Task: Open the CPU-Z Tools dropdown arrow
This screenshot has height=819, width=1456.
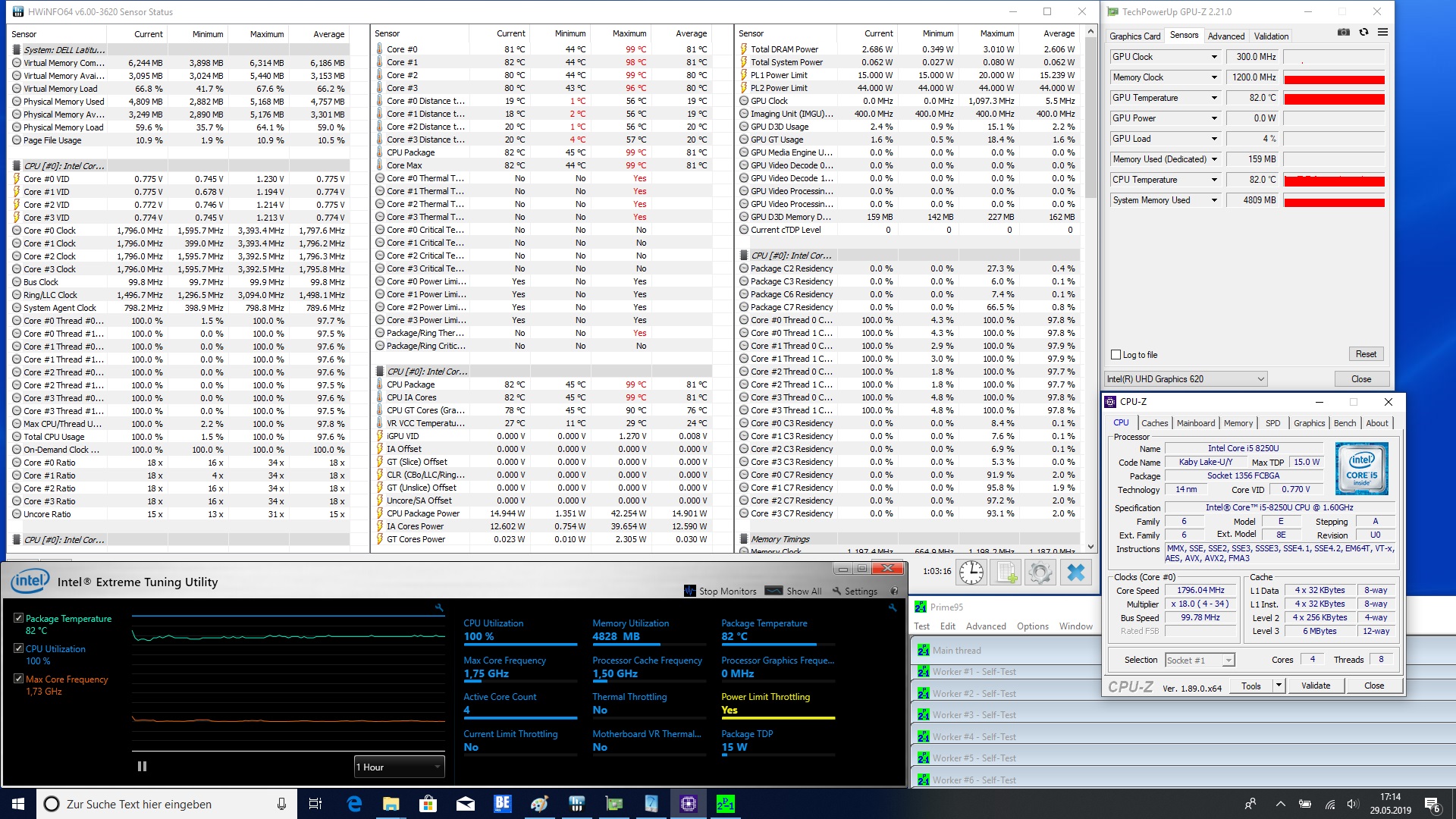Action: coord(1279,686)
